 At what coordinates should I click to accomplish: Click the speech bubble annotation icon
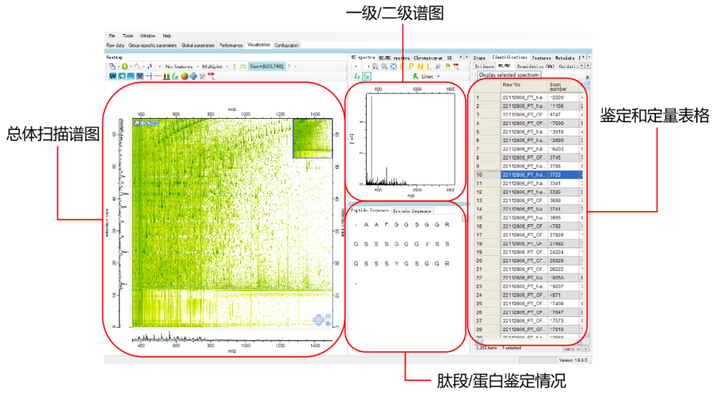coord(122,76)
